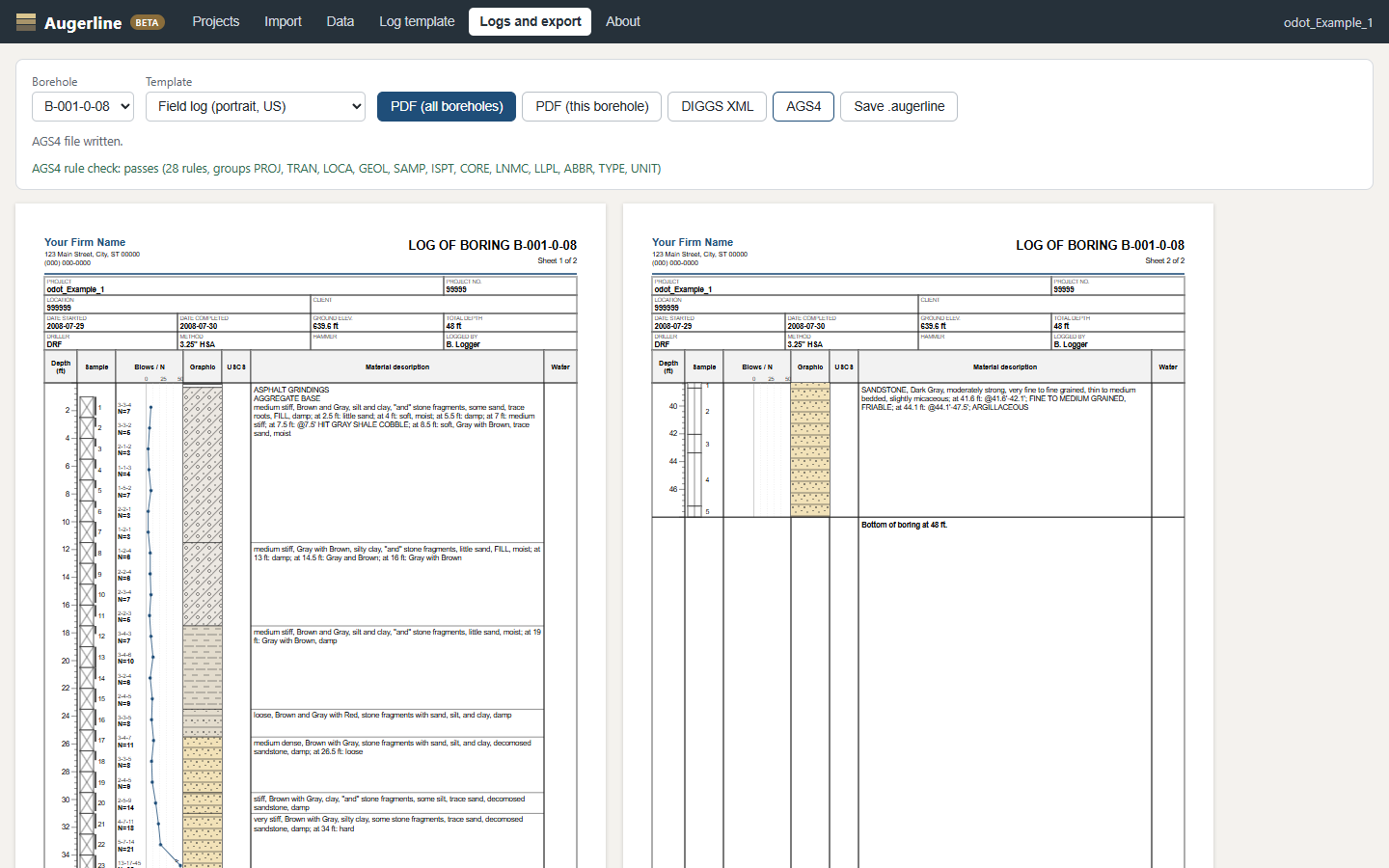Expand the Borehole B-001-0-08 dropdown
Screen dimensions: 1389x868
click(83, 106)
